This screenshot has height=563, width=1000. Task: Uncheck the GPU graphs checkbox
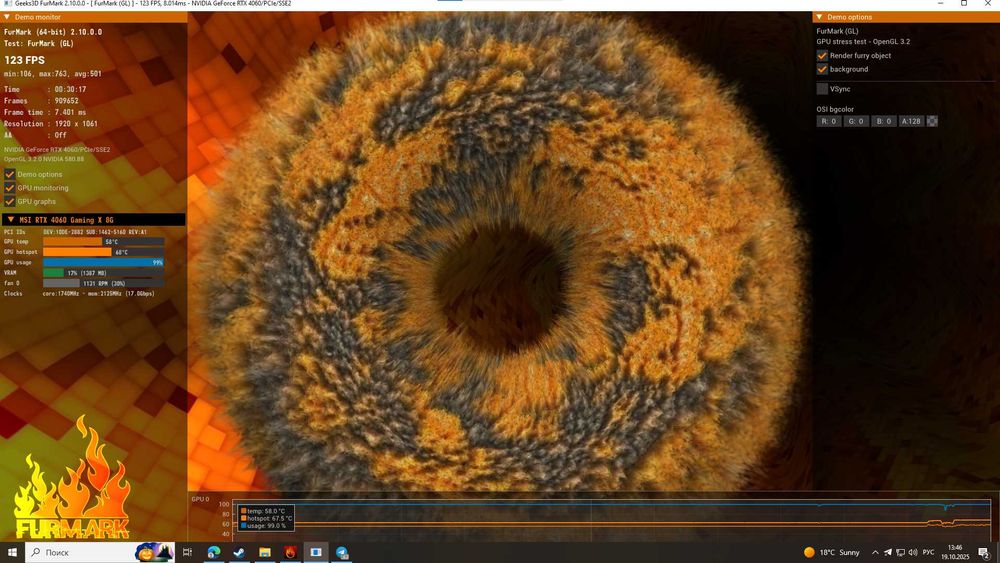coord(10,201)
